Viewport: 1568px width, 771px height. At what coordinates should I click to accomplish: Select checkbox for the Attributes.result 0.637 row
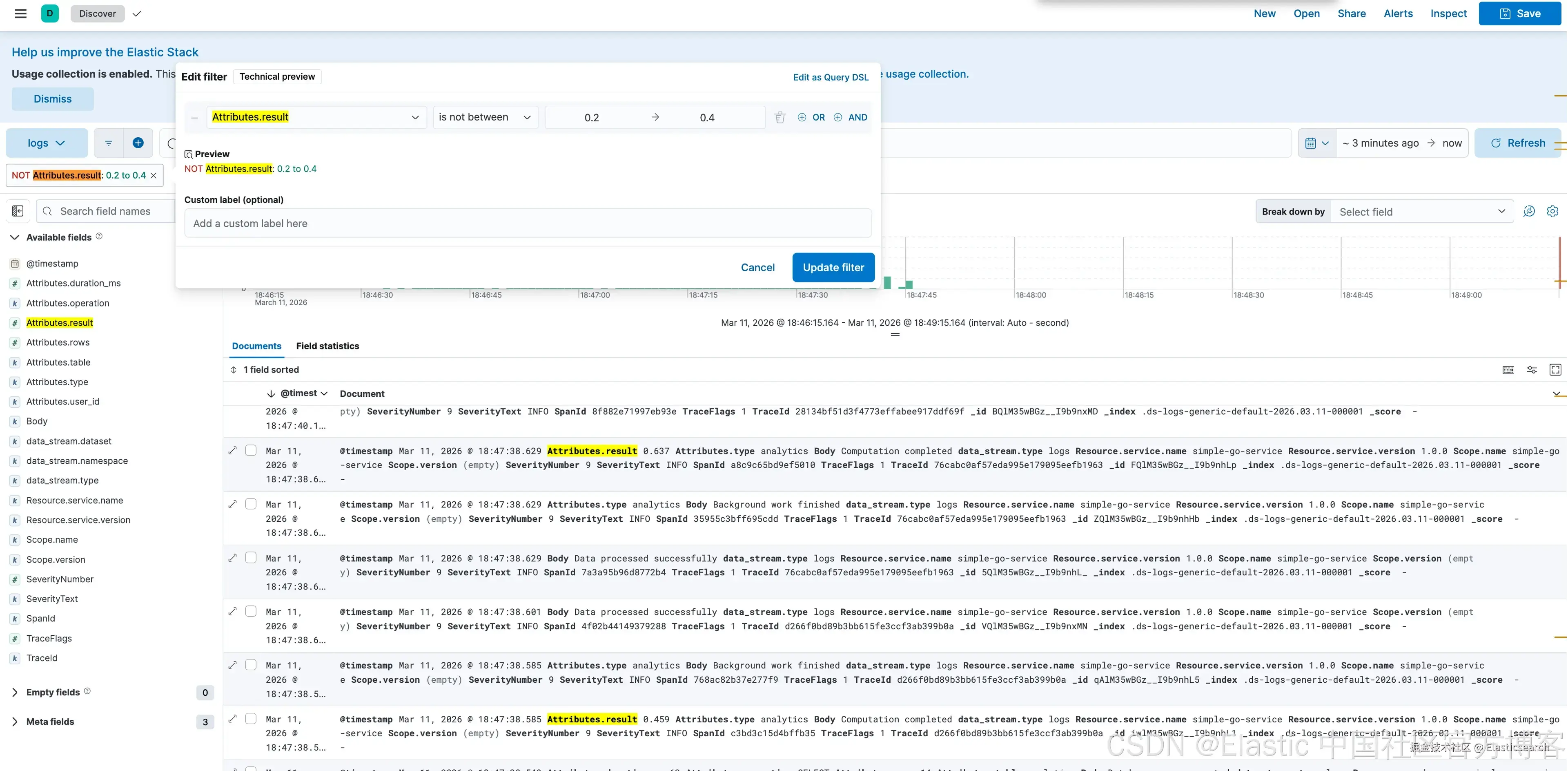pos(251,451)
